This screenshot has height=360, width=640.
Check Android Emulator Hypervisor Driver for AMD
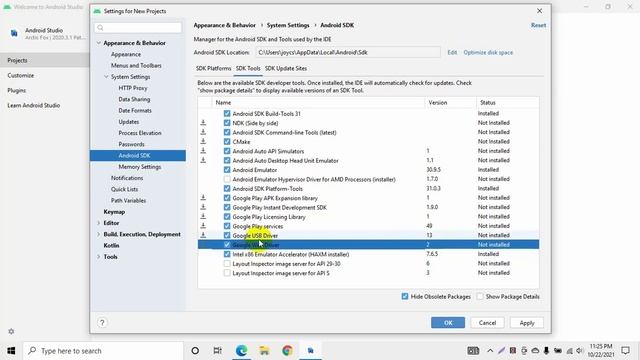pyautogui.click(x=227, y=179)
